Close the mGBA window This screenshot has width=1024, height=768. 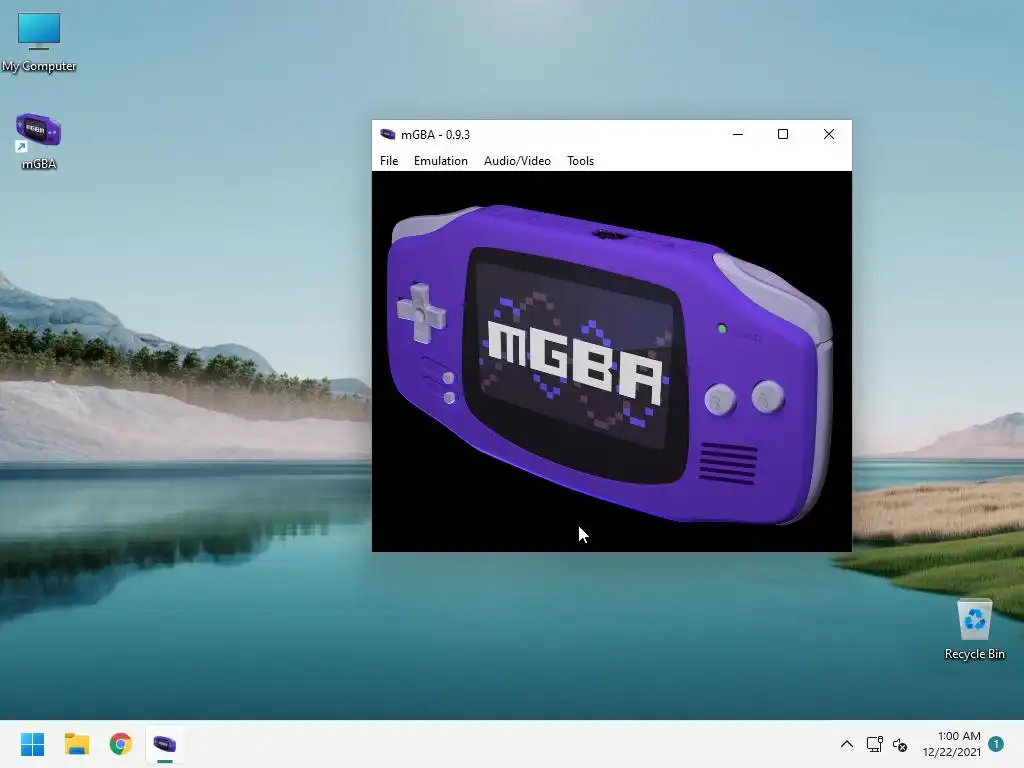click(829, 134)
